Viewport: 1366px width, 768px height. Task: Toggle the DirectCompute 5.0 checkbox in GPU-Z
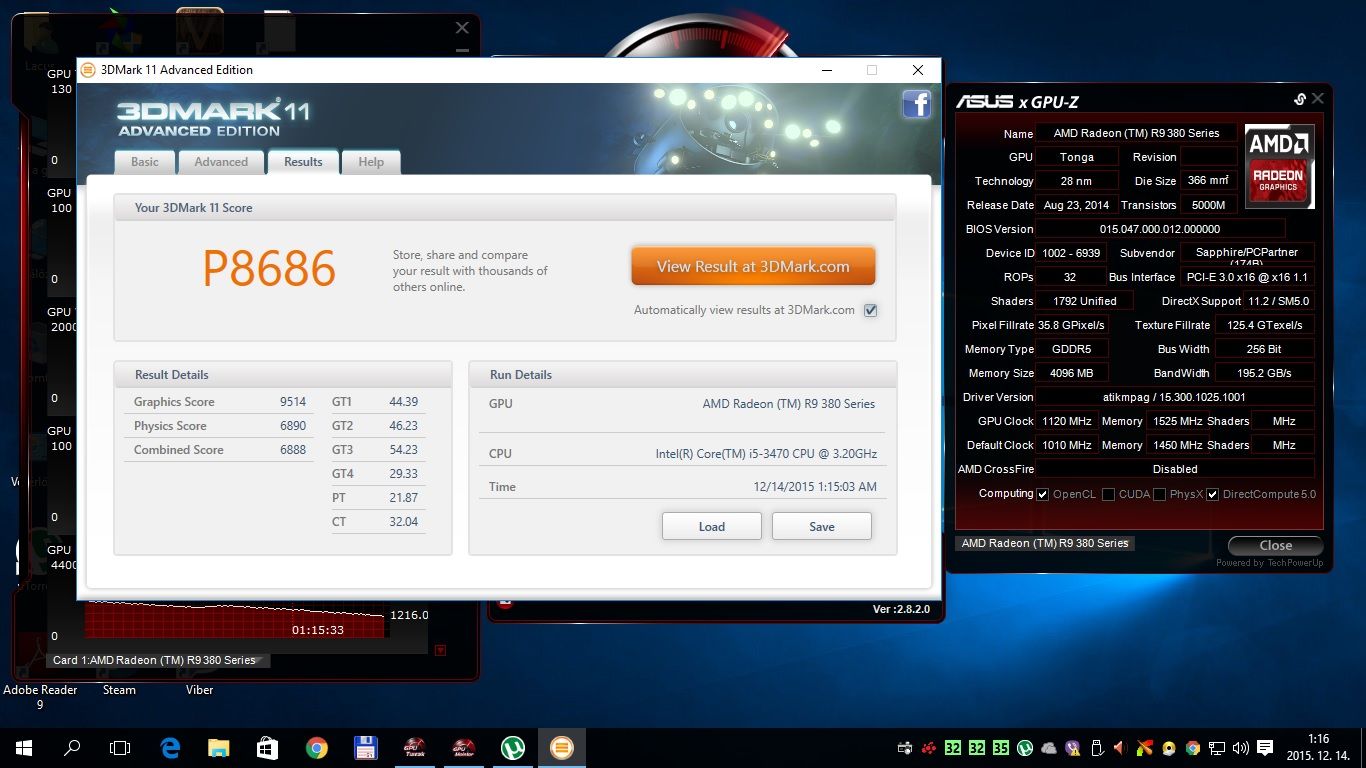tap(1213, 494)
